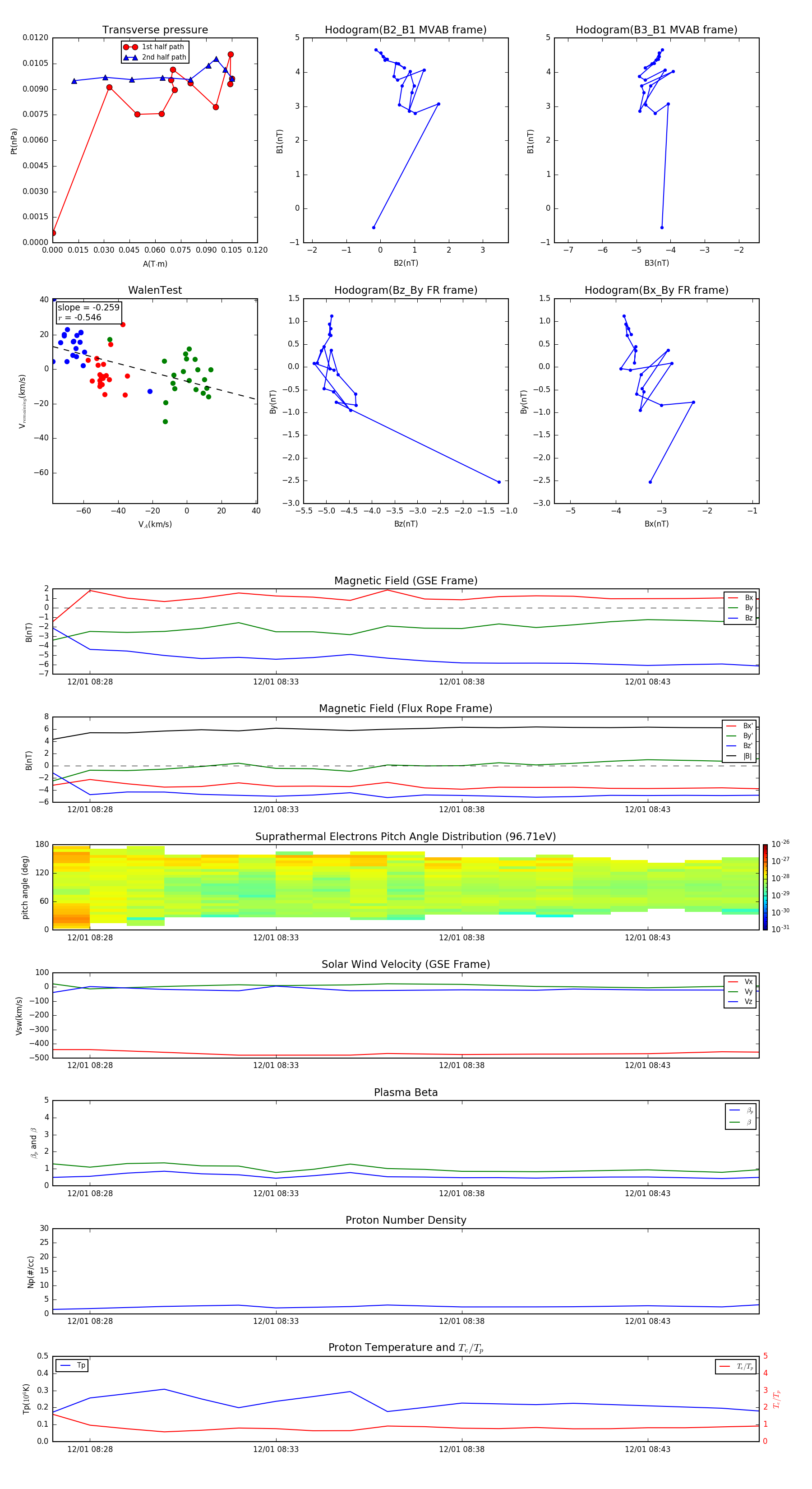
Task: Click the 'Plasma Beta' plot title
Action: [x=406, y=1093]
